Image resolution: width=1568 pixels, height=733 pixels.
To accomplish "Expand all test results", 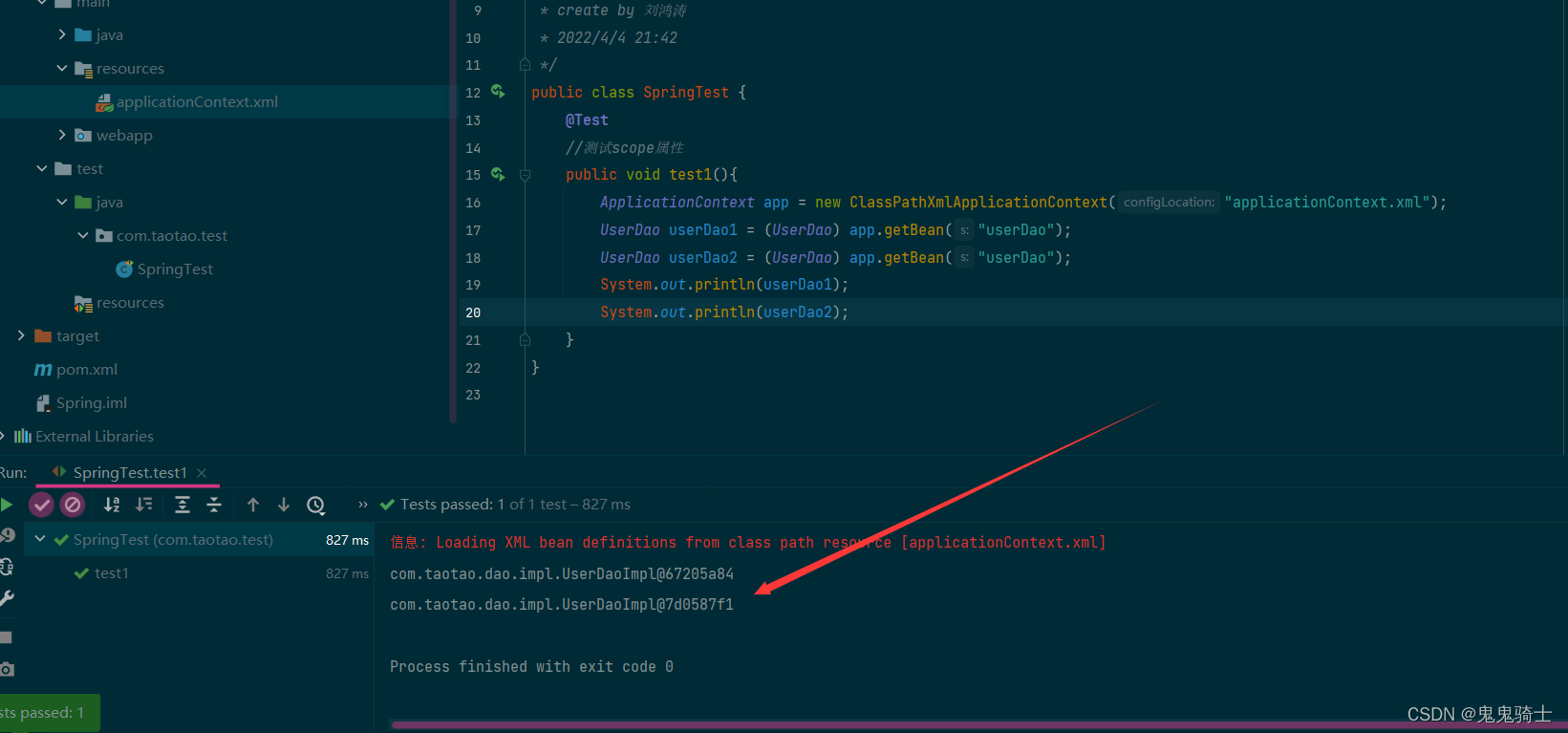I will click(183, 505).
